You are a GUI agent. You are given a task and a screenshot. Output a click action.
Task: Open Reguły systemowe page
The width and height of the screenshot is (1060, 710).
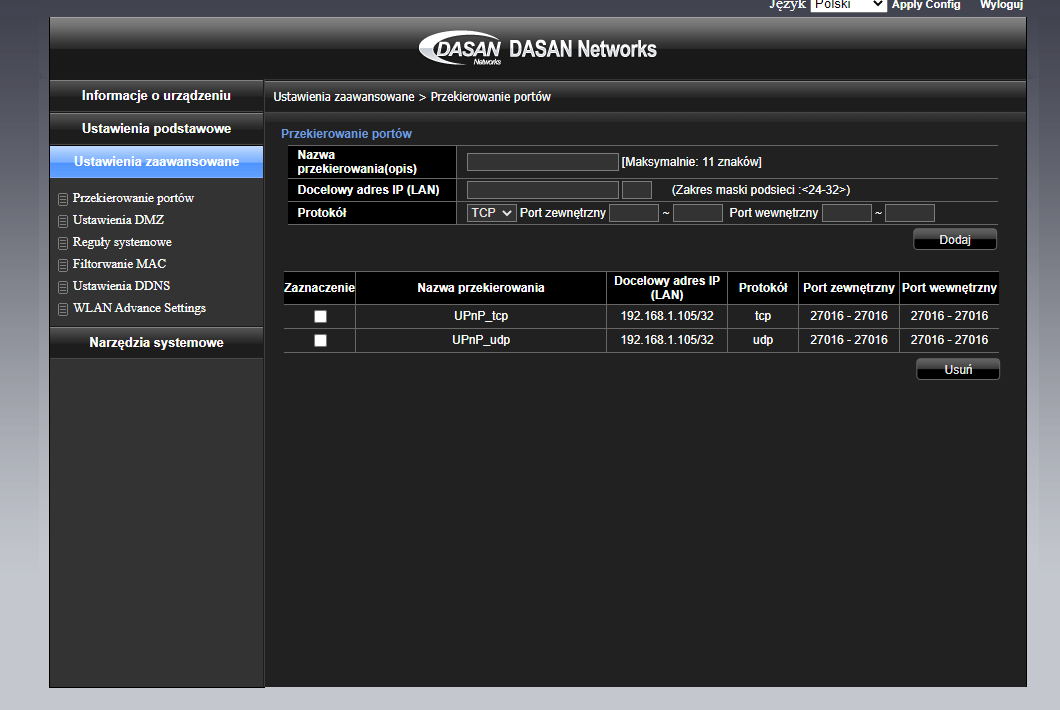click(x=122, y=242)
